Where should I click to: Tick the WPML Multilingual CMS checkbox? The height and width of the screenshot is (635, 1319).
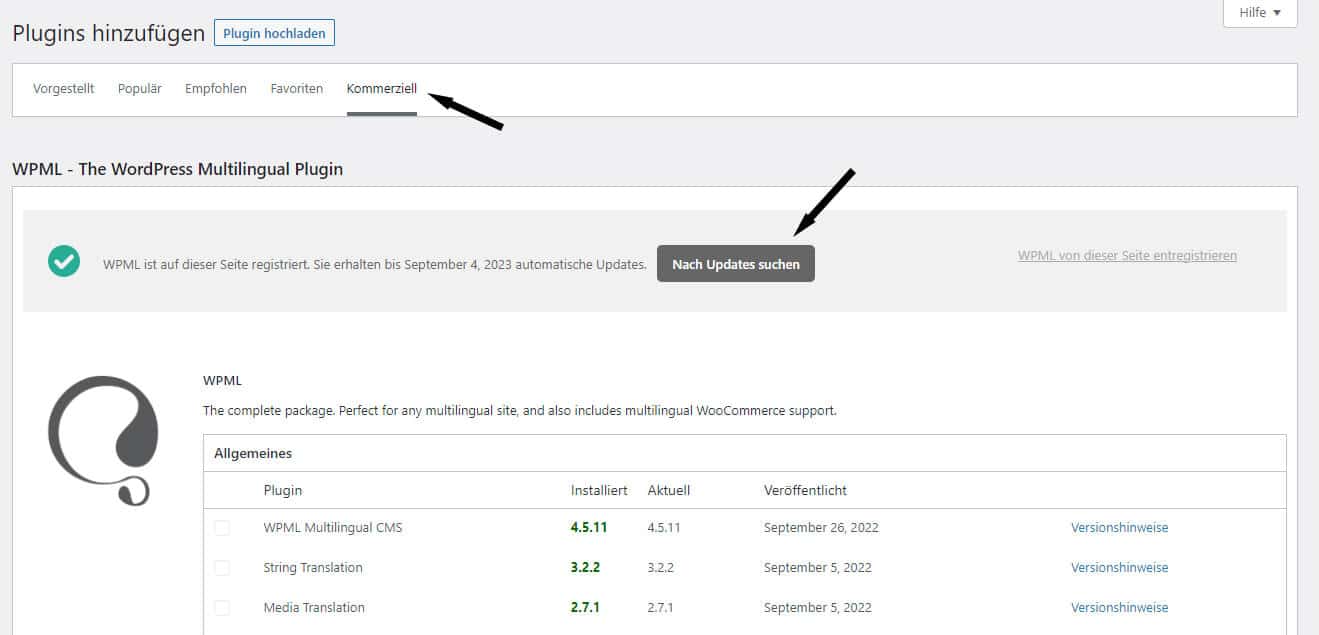[222, 528]
